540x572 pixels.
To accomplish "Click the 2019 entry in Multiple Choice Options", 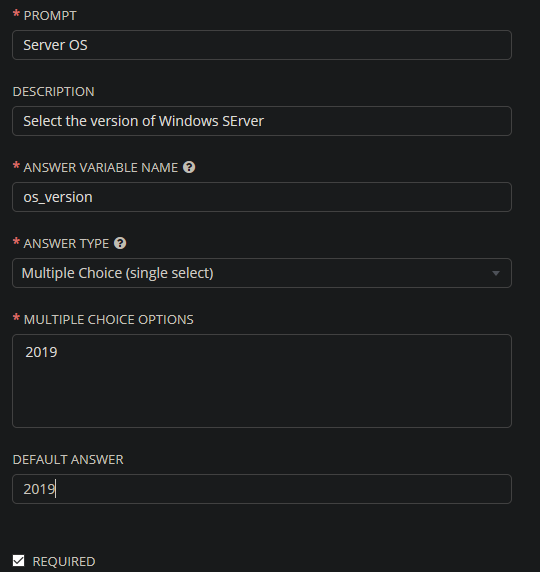I will click(41, 352).
